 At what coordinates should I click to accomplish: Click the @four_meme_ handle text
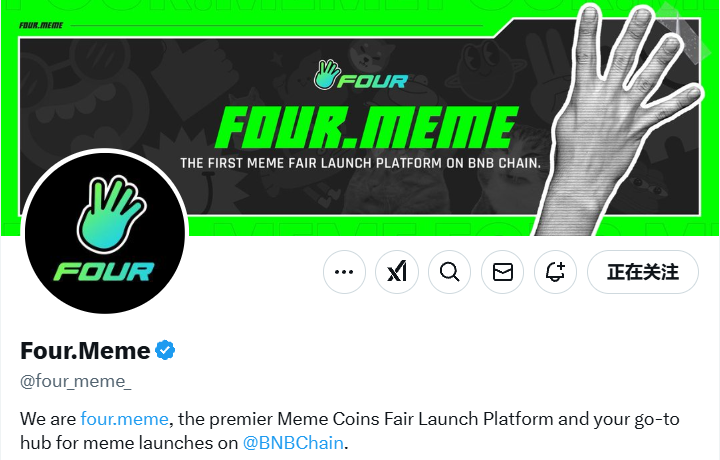[x=76, y=381]
